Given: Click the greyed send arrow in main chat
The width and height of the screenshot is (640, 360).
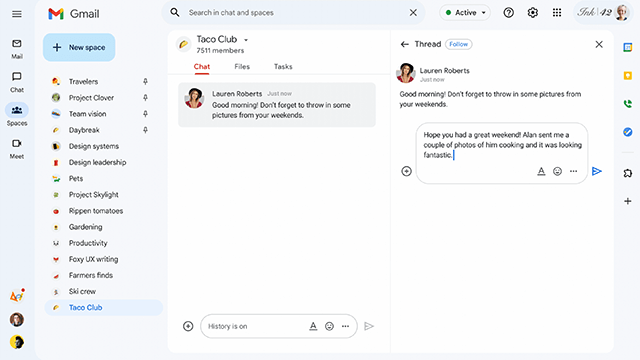Looking at the screenshot, I should point(369,326).
